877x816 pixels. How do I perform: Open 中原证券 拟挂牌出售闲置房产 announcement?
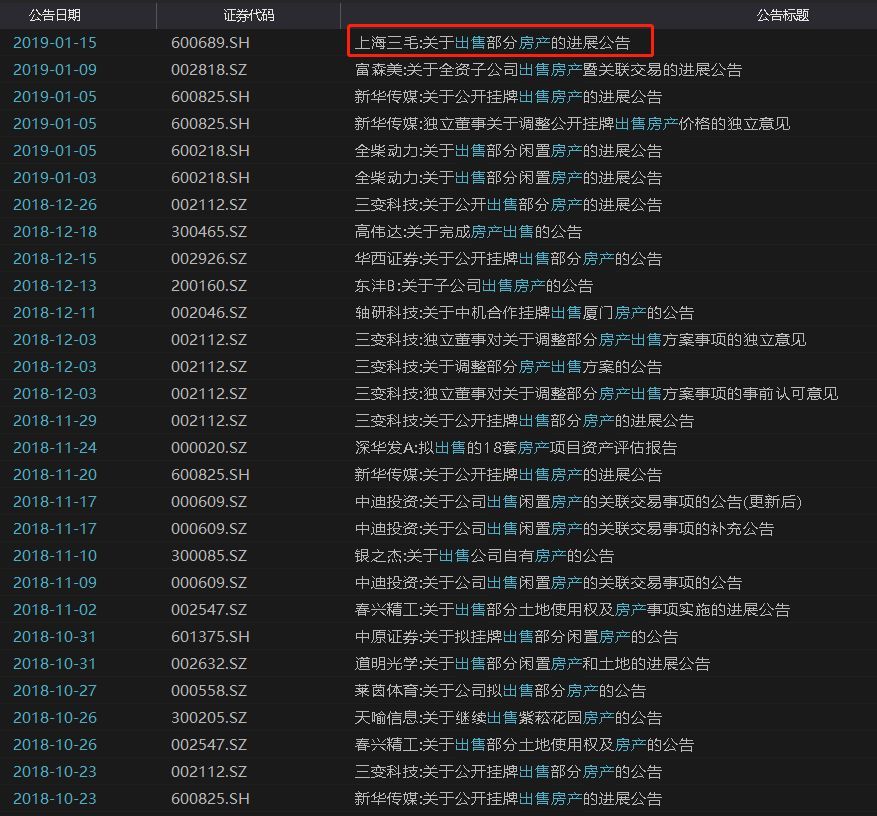click(516, 636)
